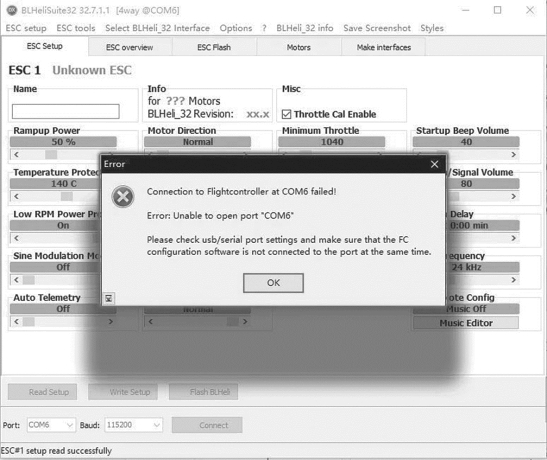Click the Unknown ESC heading text
547x460 pixels.
(x=92, y=70)
